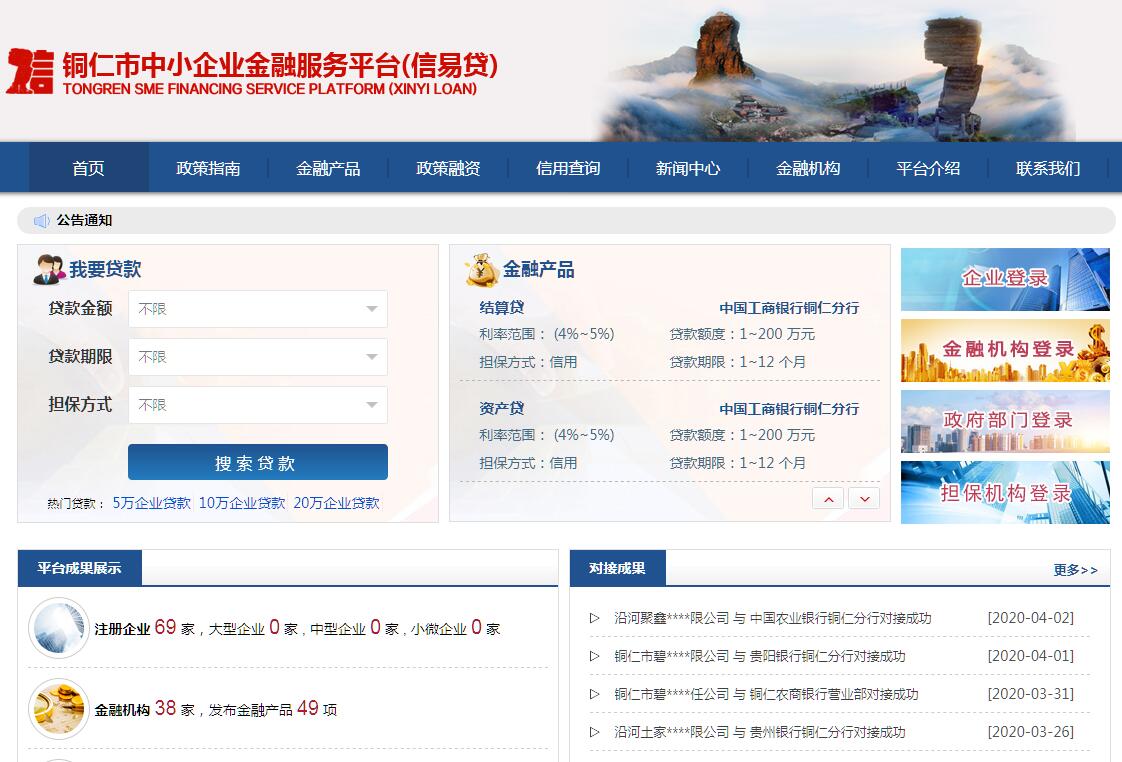Select 信用查询 in the navigation bar

point(568,168)
